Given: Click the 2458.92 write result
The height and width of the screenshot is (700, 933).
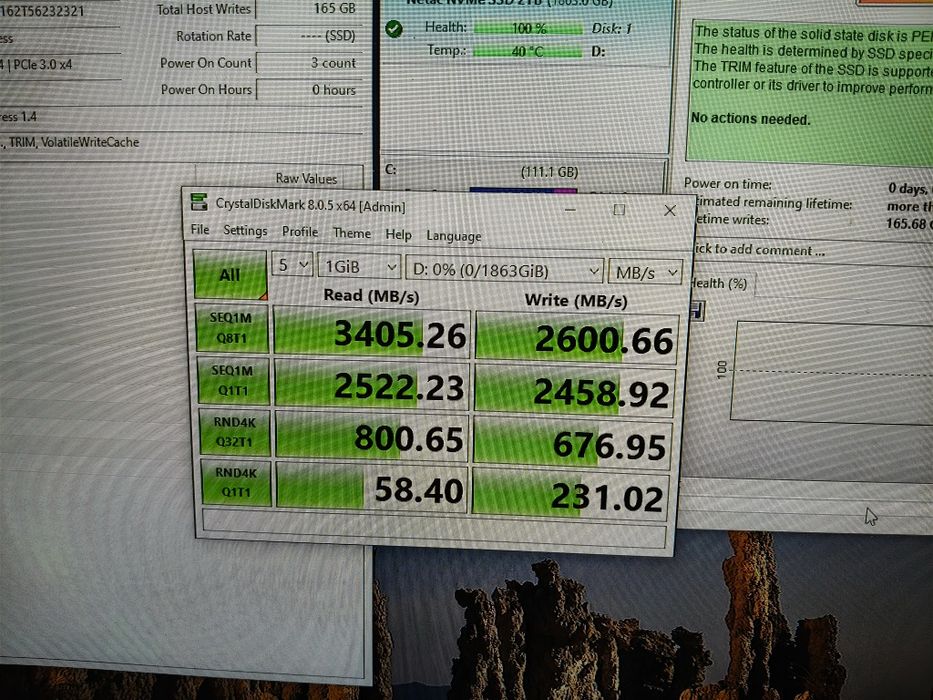Looking at the screenshot, I should [575, 392].
